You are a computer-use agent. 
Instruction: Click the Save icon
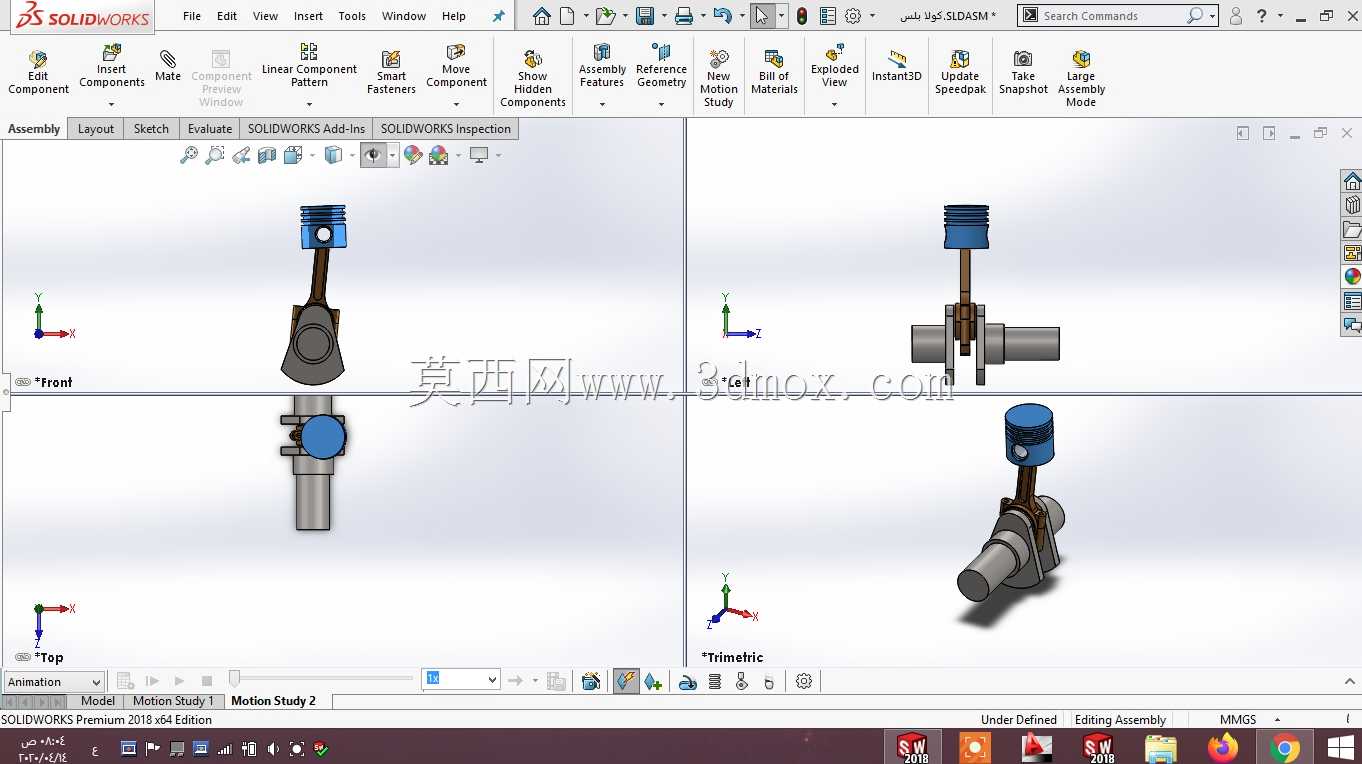[645, 16]
